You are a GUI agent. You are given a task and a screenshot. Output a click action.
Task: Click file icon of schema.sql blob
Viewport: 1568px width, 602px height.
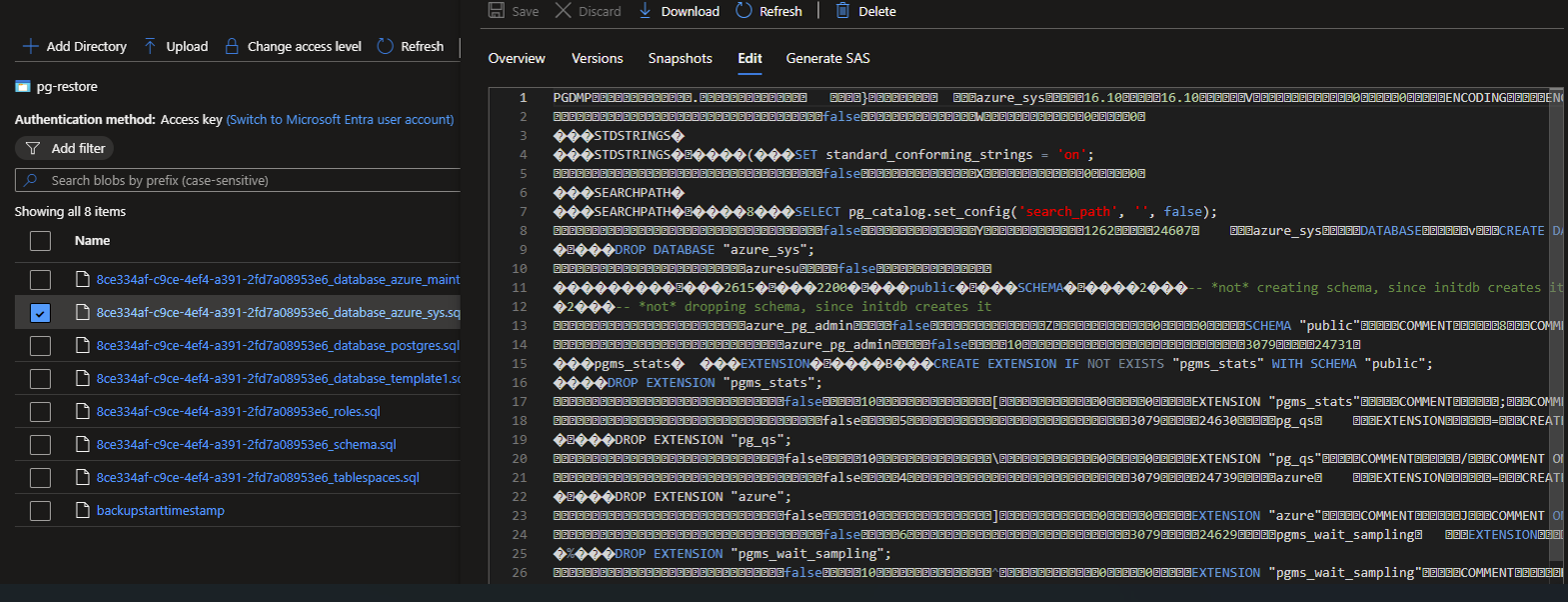tap(83, 444)
